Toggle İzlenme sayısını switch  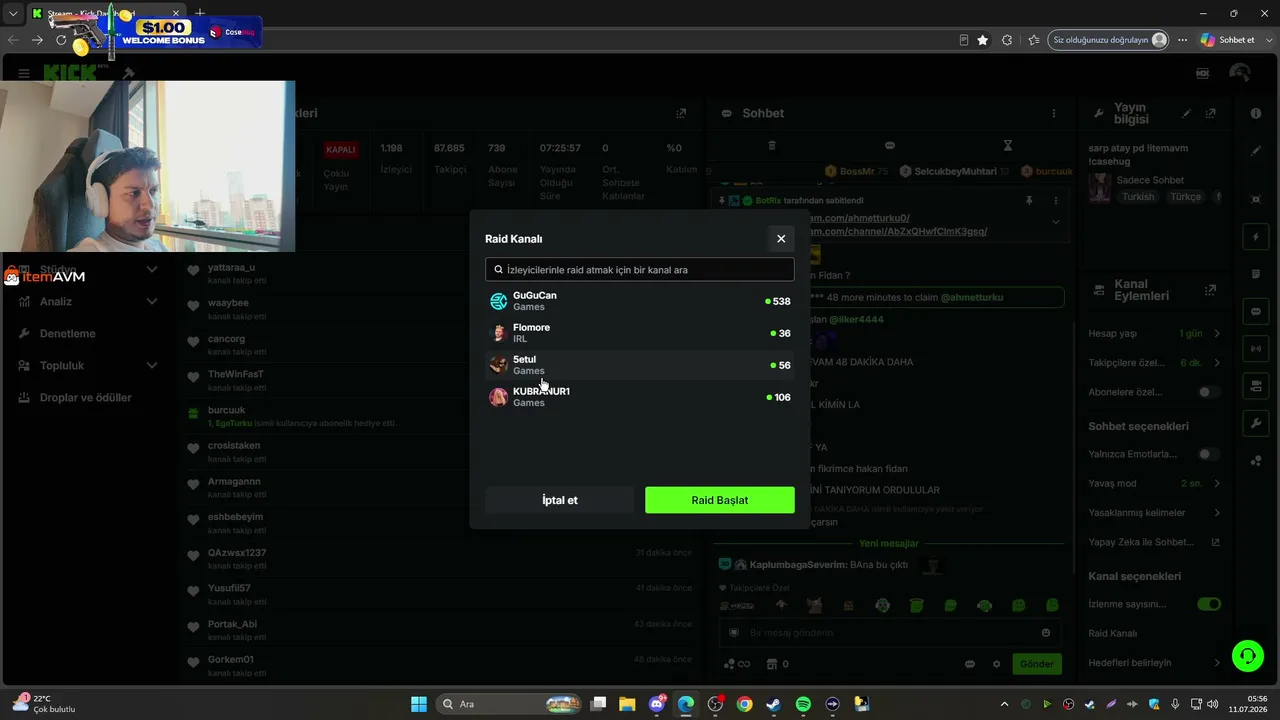[x=1209, y=604]
